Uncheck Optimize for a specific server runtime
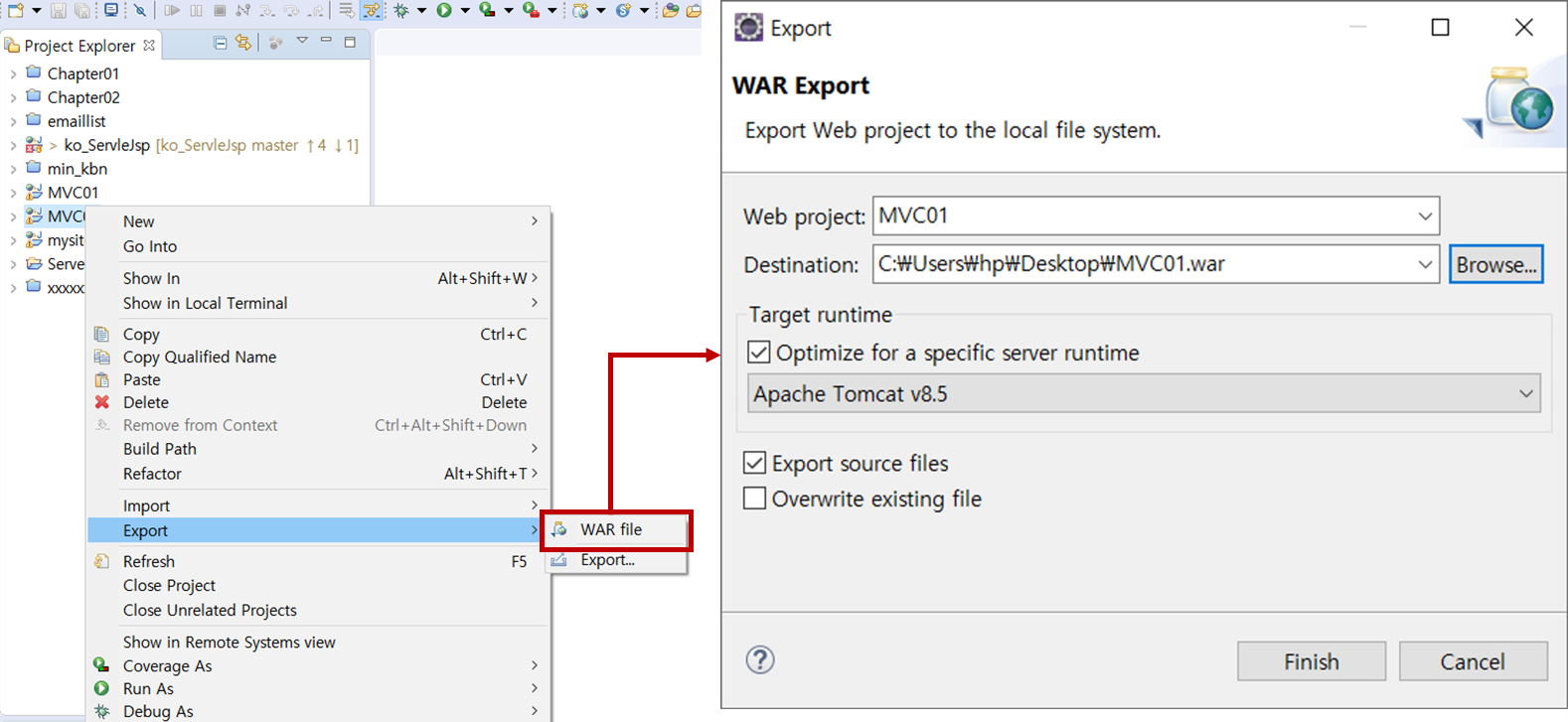 tap(759, 353)
